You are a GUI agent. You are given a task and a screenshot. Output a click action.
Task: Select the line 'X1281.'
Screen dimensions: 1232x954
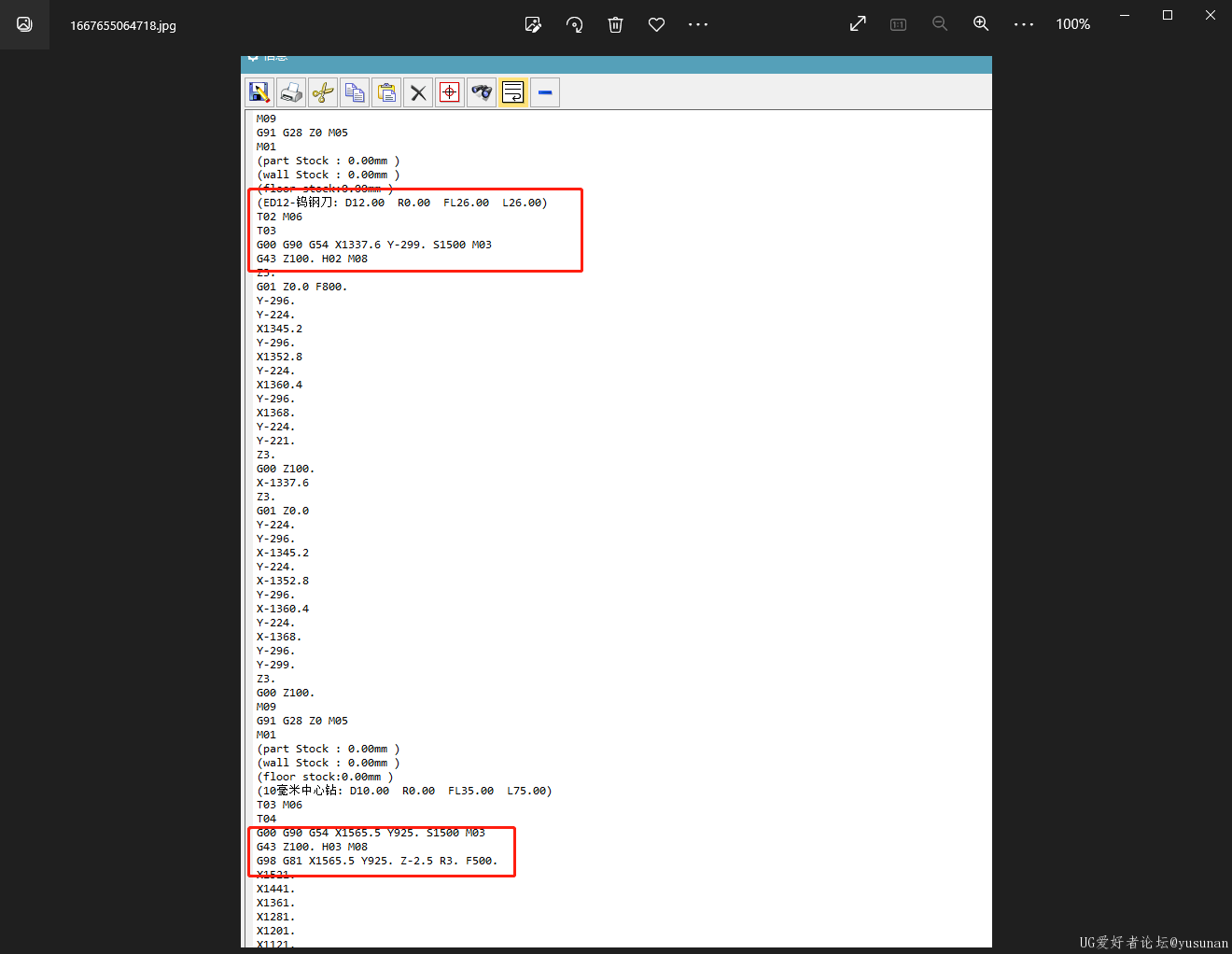(x=275, y=917)
